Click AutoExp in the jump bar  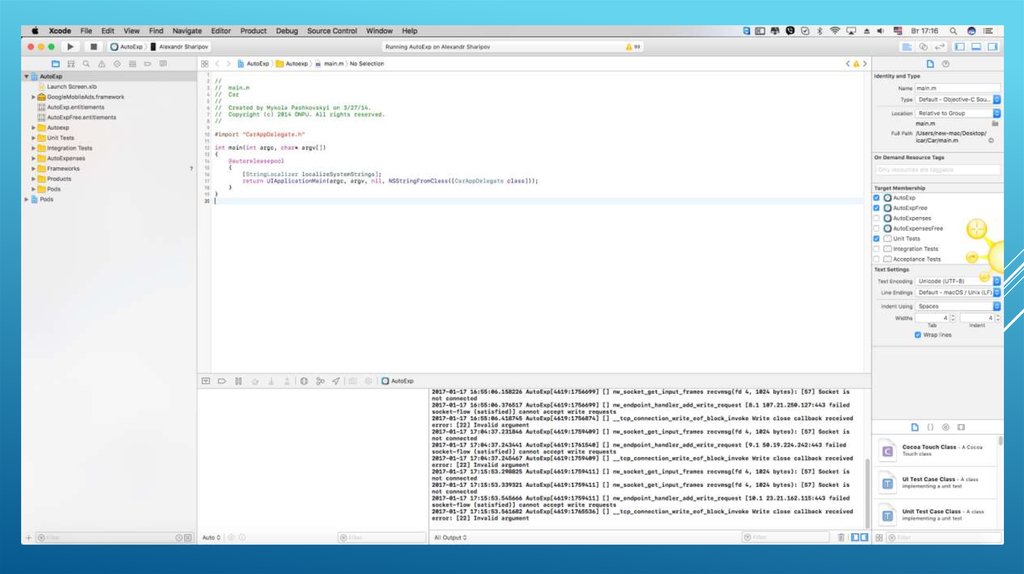pyautogui.click(x=257, y=63)
